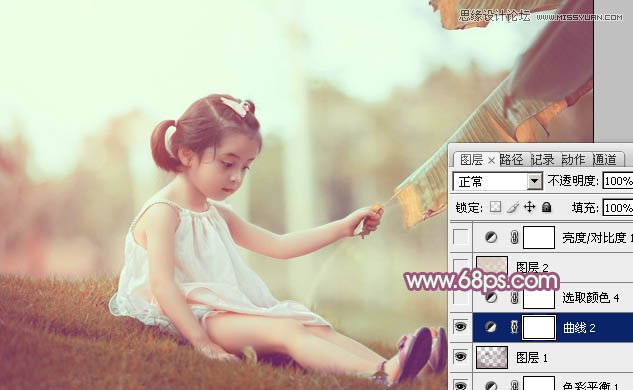Select adjustment icon of 亮度/对比度 layer
The width and height of the screenshot is (633, 390).
491,237
